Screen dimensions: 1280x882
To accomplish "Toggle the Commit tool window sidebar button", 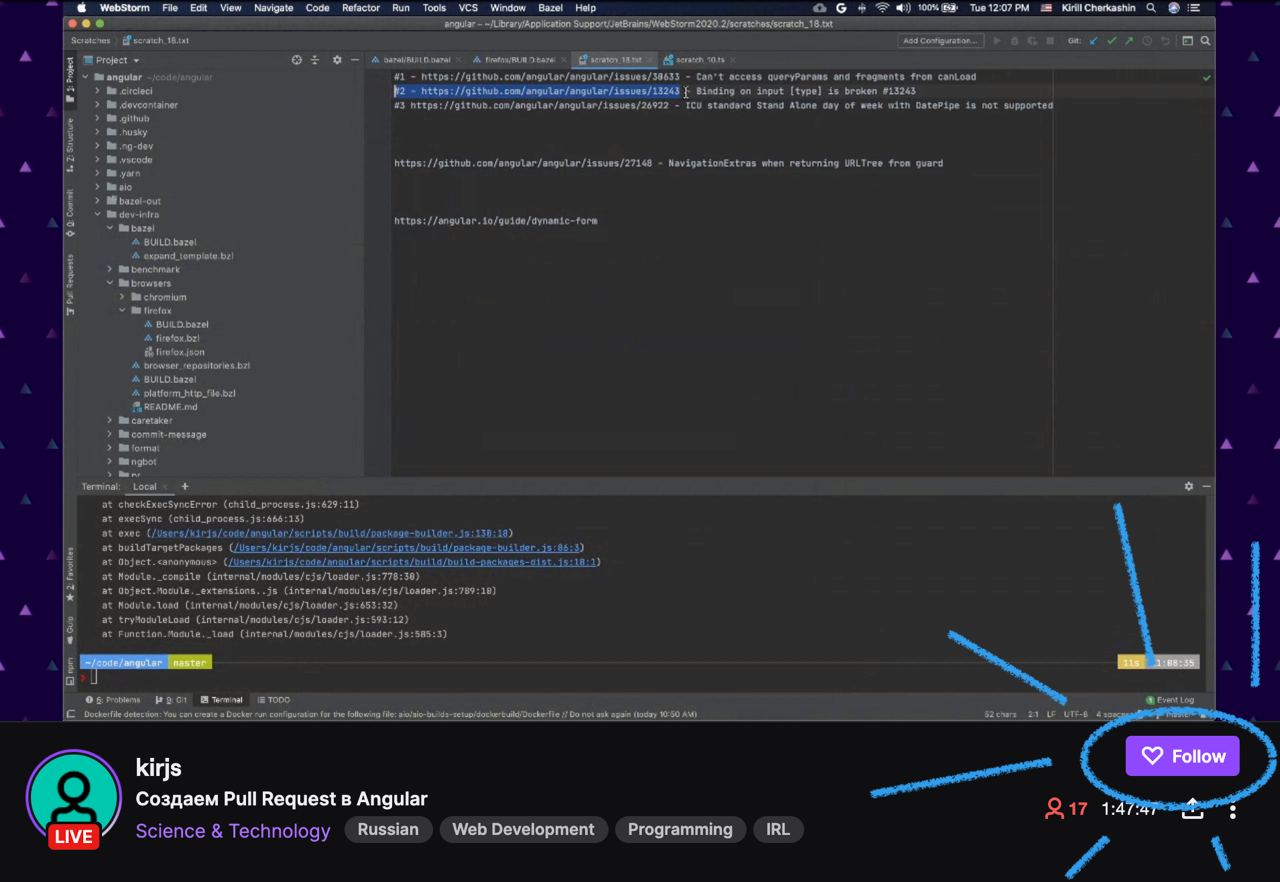I will click(70, 211).
